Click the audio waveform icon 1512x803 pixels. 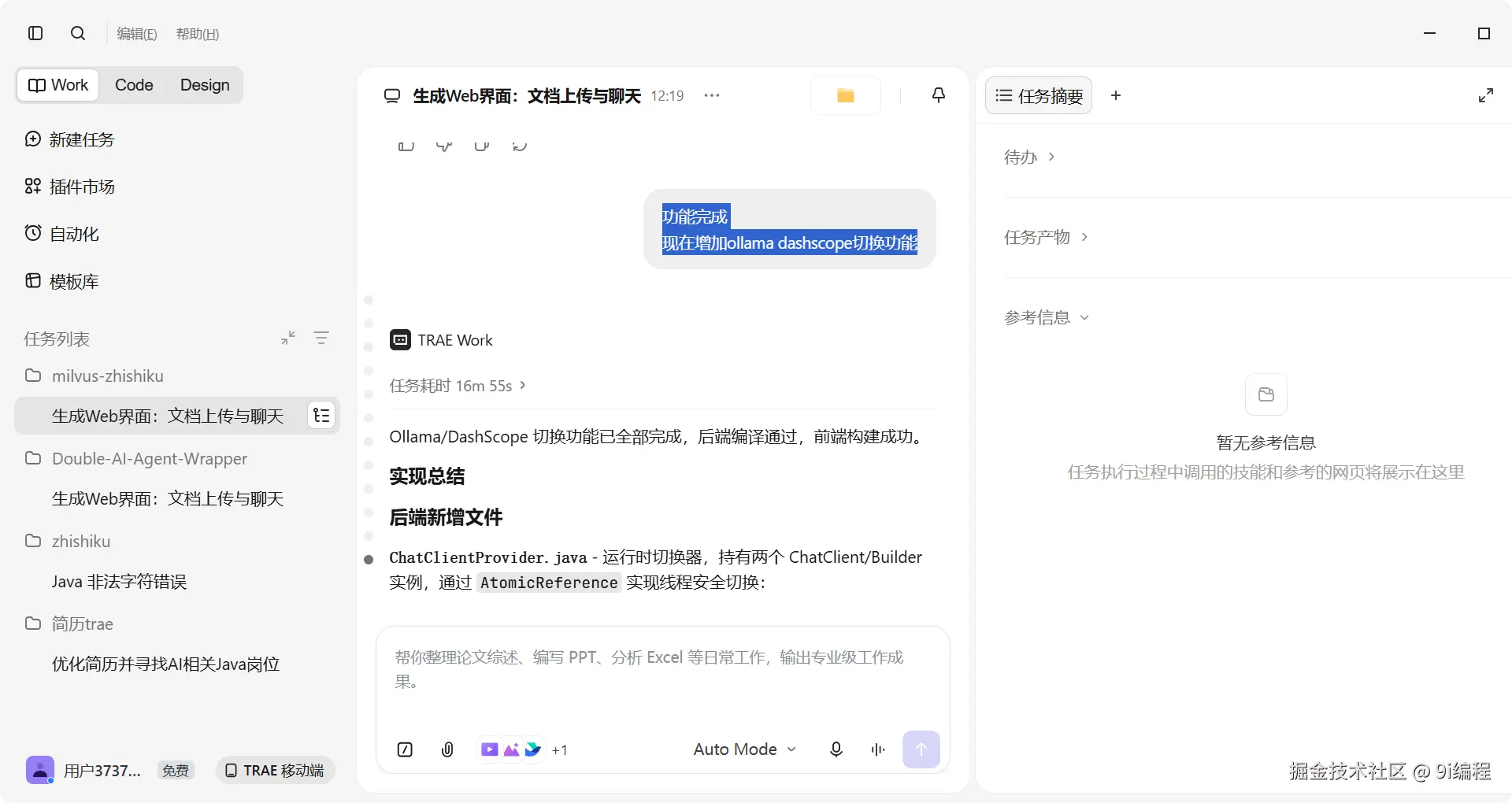(x=878, y=749)
